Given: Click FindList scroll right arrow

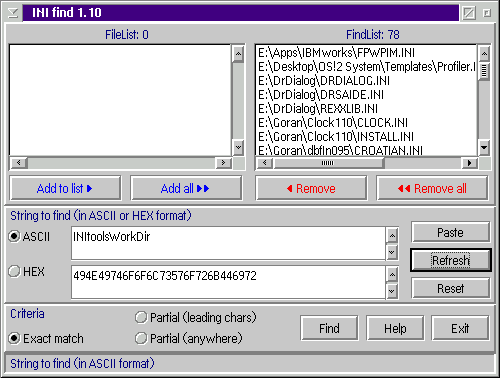Looking at the screenshot, I should coord(469,163).
